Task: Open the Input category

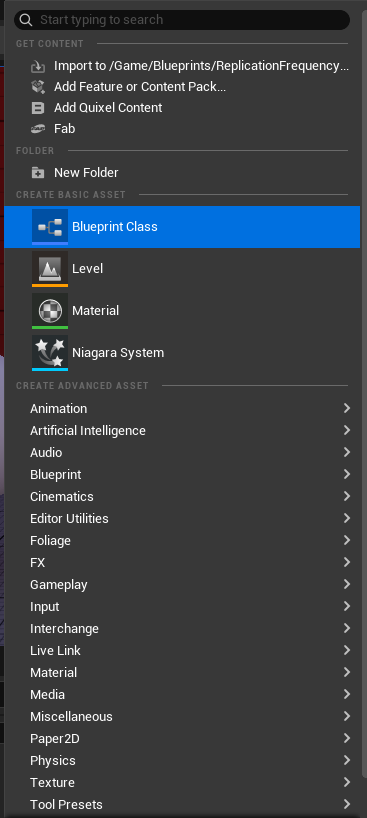Action: pos(182,607)
